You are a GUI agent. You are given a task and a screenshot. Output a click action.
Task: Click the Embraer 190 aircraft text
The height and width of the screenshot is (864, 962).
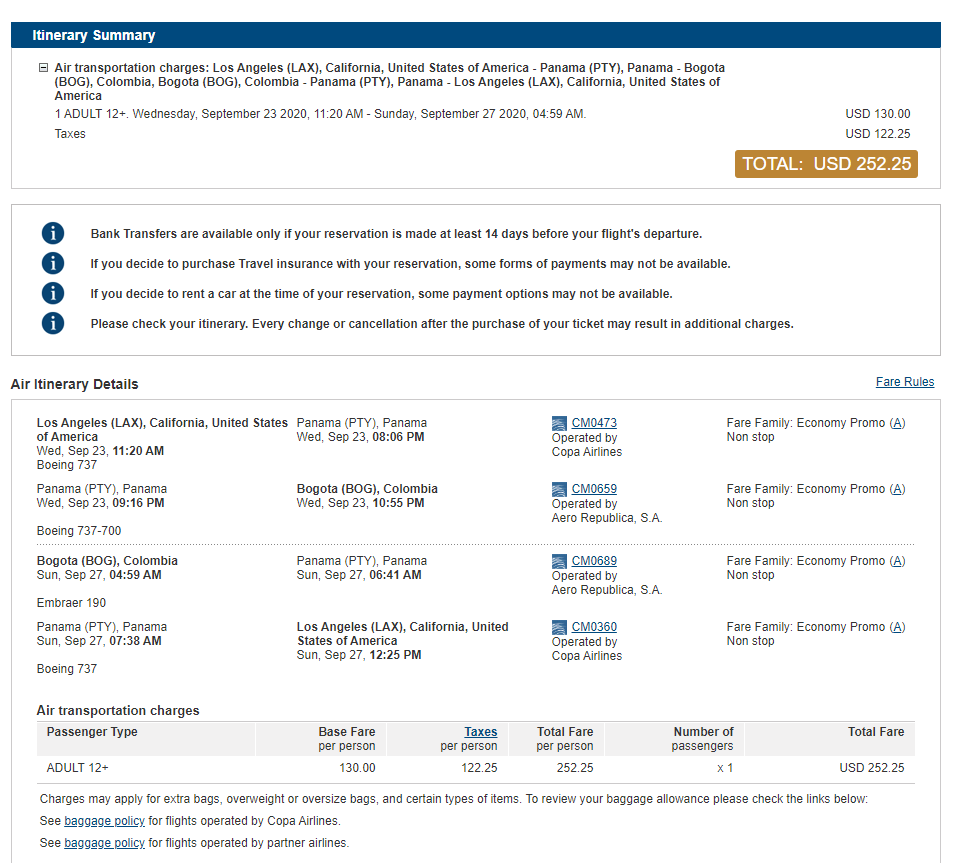click(71, 603)
